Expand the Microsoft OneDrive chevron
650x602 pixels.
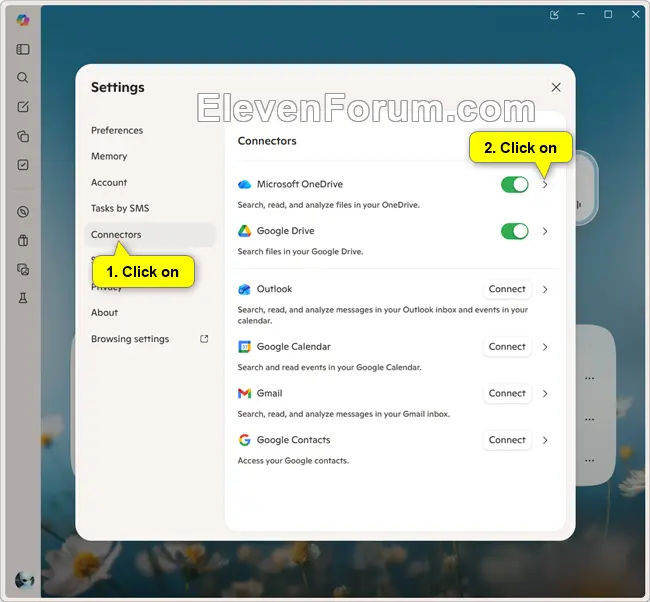545,184
